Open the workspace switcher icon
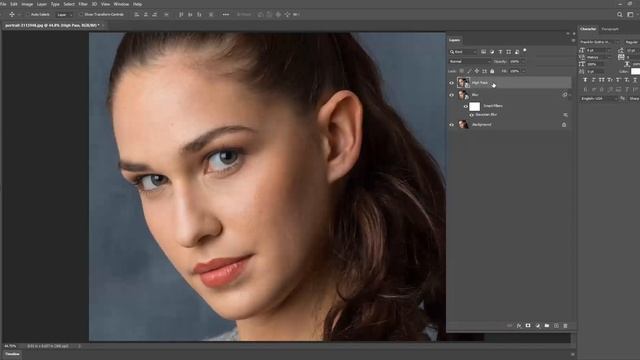Screen dimensions: 640x360 coord(630,14)
